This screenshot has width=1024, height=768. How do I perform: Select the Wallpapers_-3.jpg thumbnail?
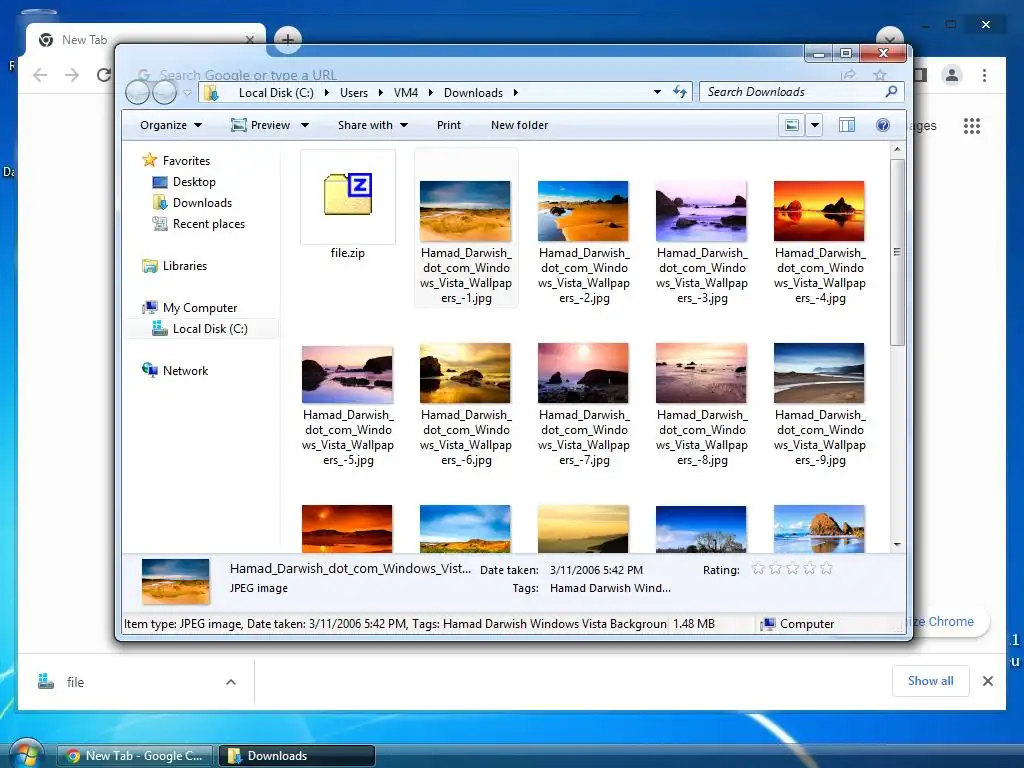[701, 211]
